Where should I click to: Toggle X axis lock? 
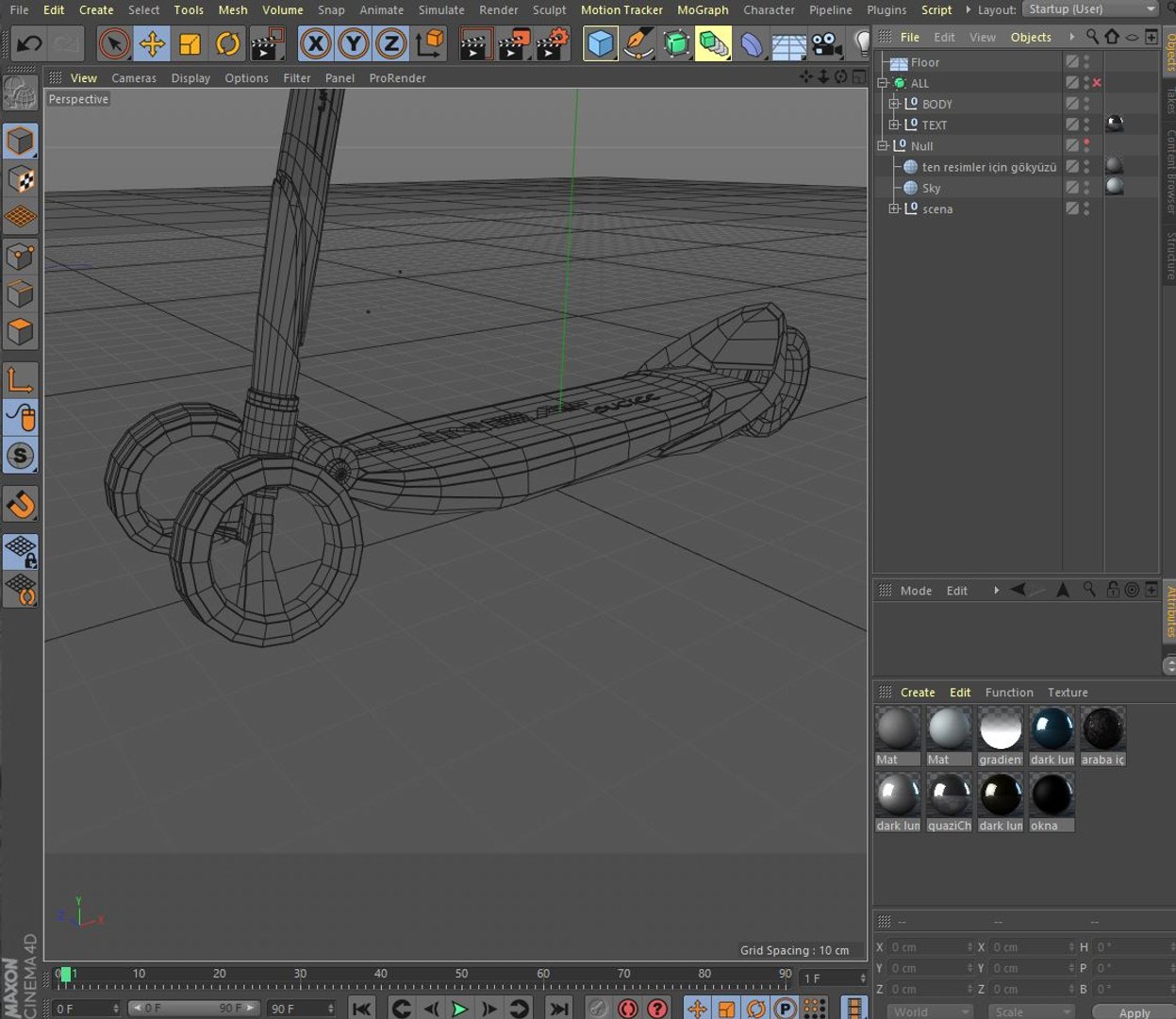tap(315, 43)
